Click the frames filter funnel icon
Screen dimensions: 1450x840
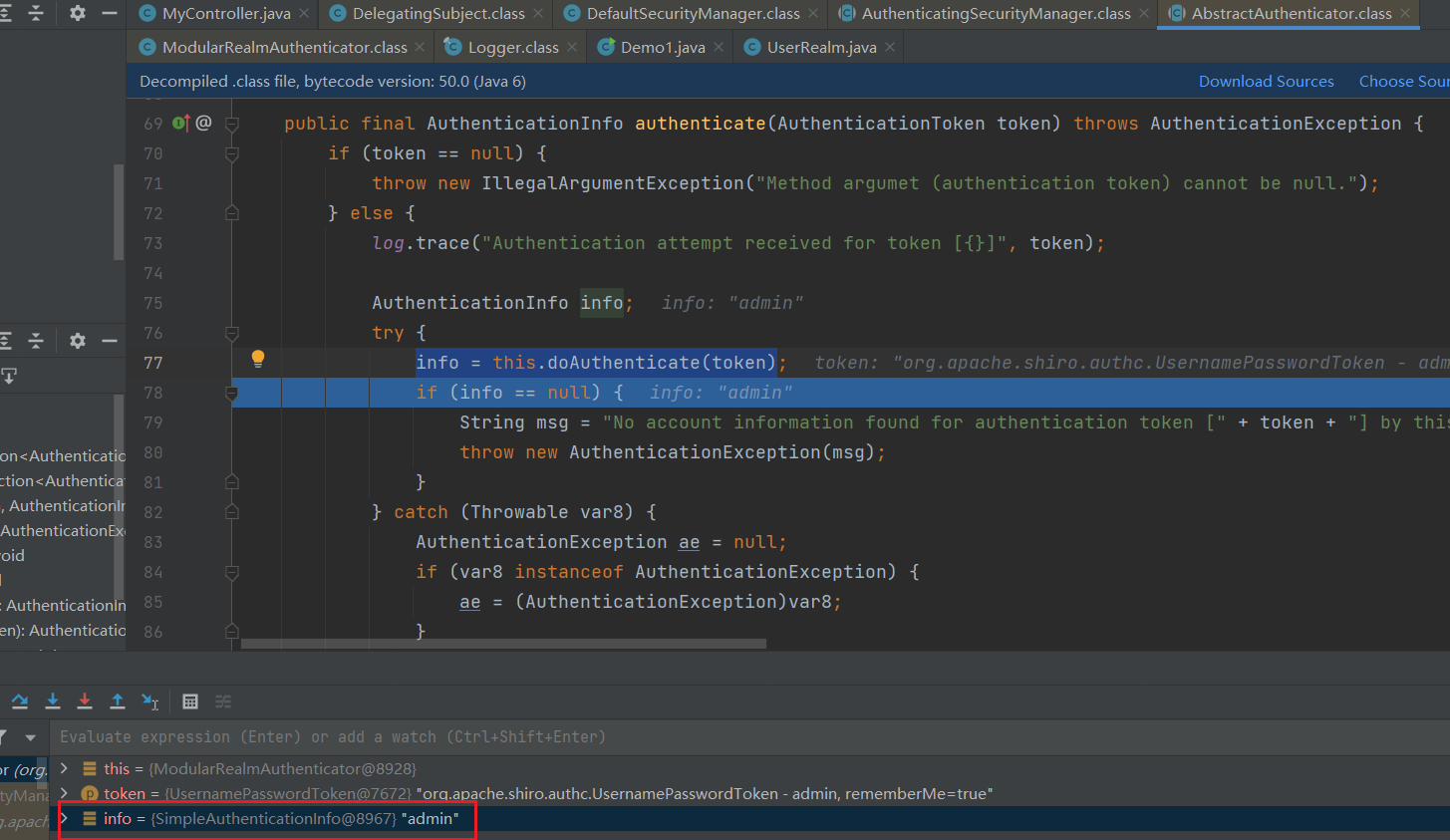pyautogui.click(x=3, y=737)
